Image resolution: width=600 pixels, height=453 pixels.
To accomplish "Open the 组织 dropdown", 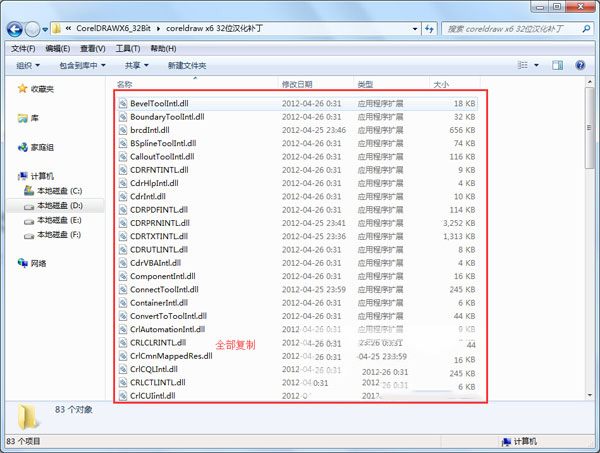I will pos(28,65).
